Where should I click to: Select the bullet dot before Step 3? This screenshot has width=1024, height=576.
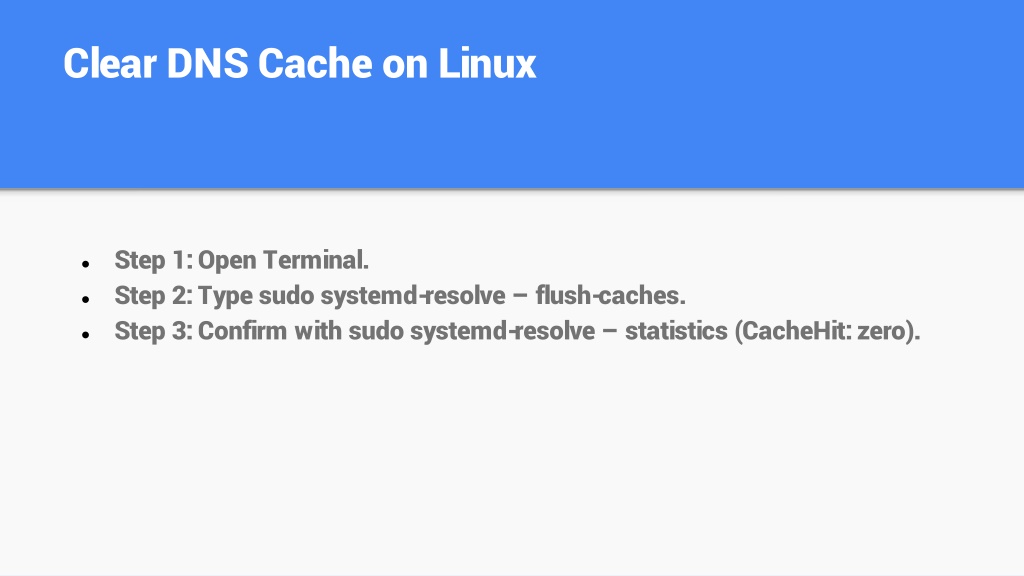(86, 335)
